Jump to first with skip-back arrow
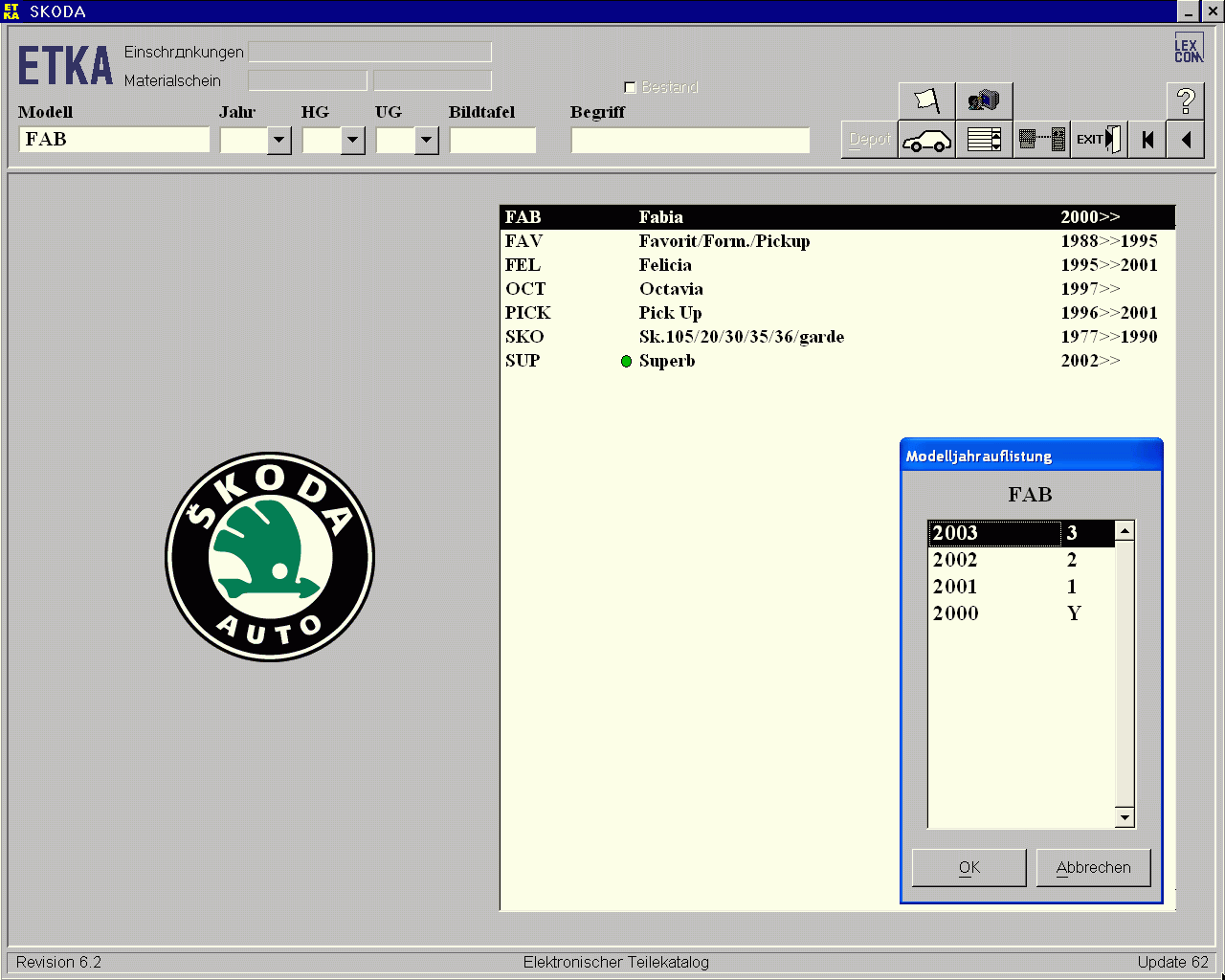1225x980 pixels. point(1147,140)
